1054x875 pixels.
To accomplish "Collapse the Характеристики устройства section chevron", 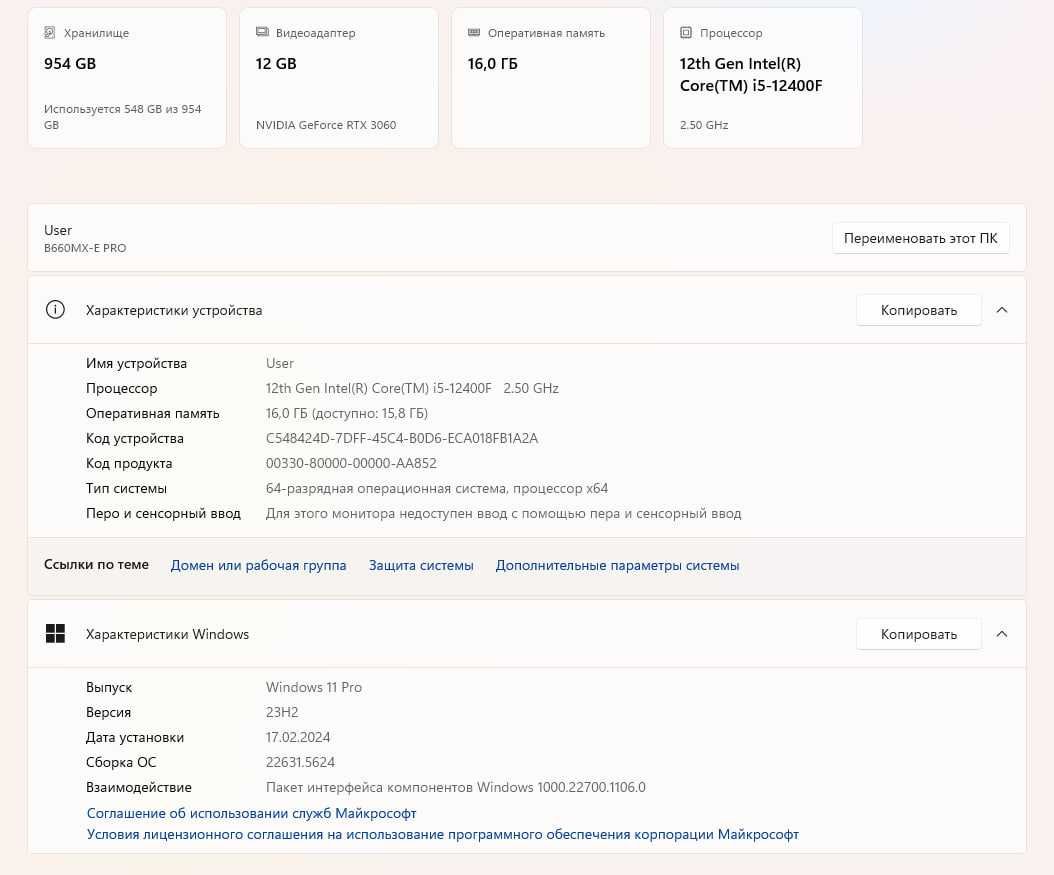I will point(1002,310).
